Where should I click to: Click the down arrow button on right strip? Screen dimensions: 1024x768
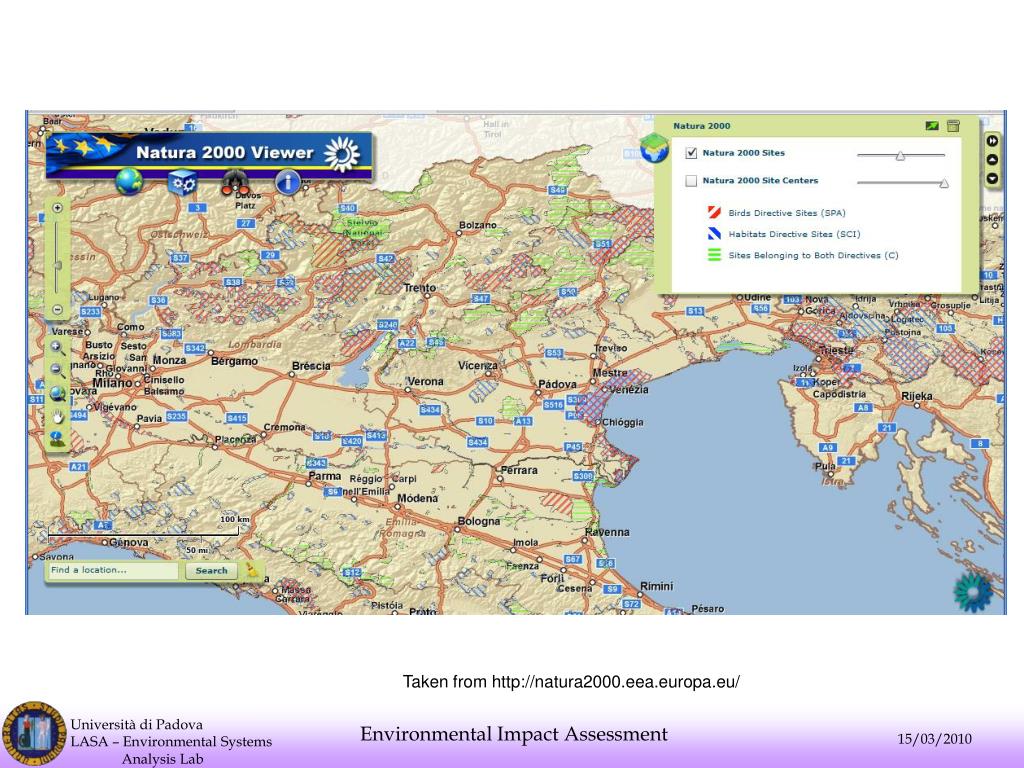(992, 178)
